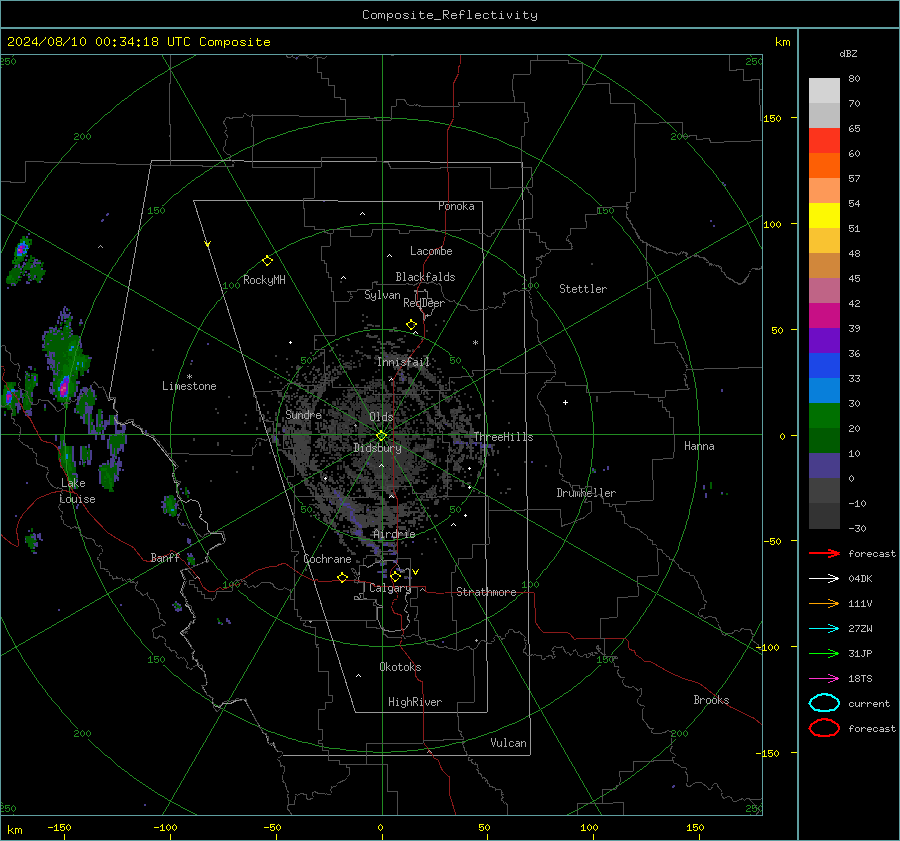
Task: Select the red 65 dBZ swatch
Action: pos(824,141)
